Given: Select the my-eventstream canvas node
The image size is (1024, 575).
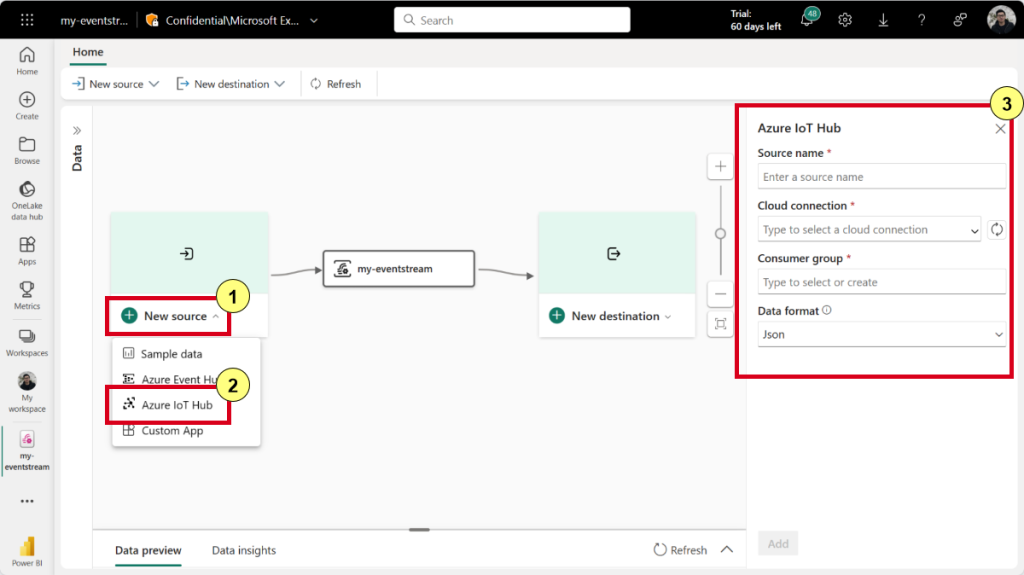Looking at the screenshot, I should 399,269.
